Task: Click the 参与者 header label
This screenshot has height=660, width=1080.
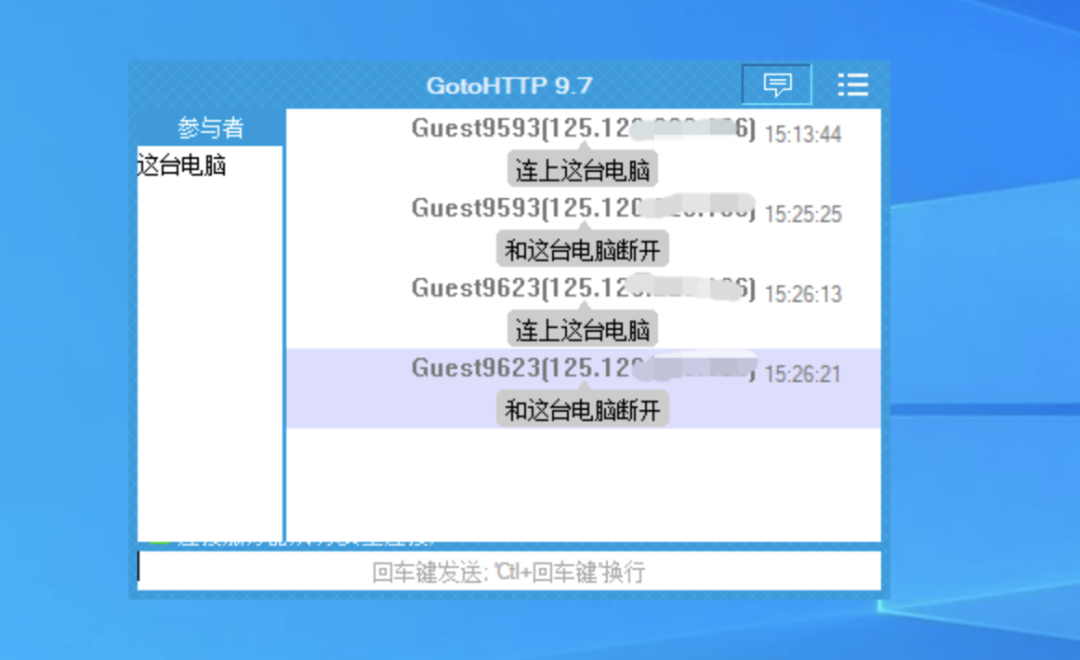Action: click(x=210, y=128)
